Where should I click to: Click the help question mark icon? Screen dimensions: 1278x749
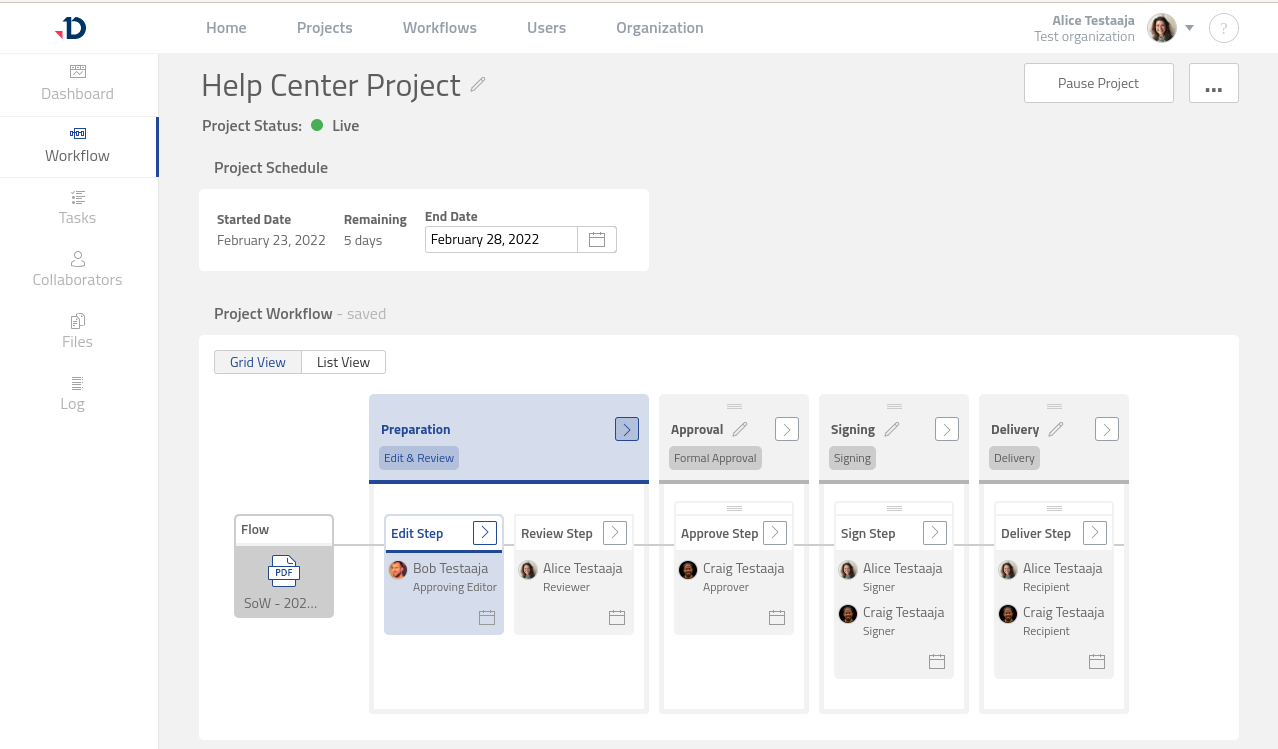1223,28
